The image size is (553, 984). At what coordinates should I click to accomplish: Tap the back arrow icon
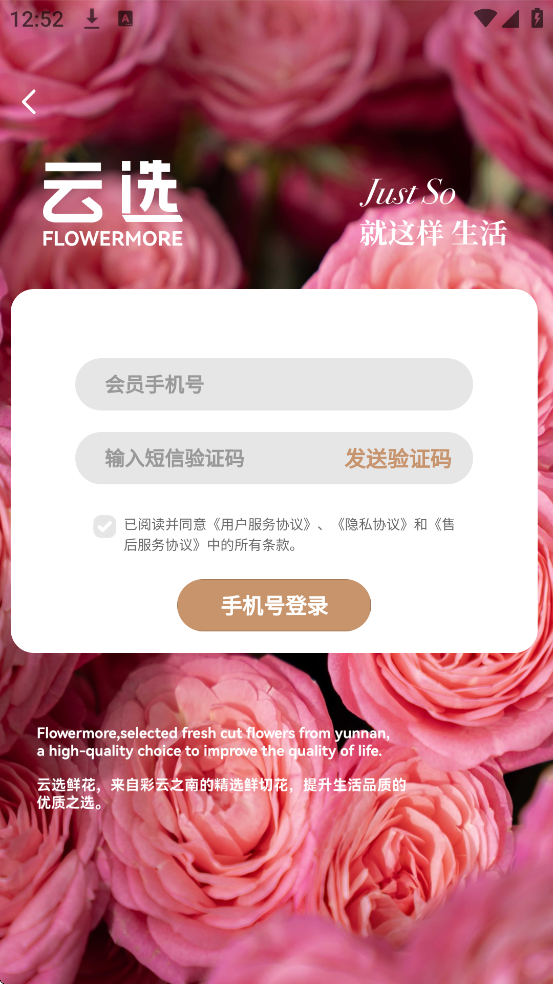(x=29, y=102)
